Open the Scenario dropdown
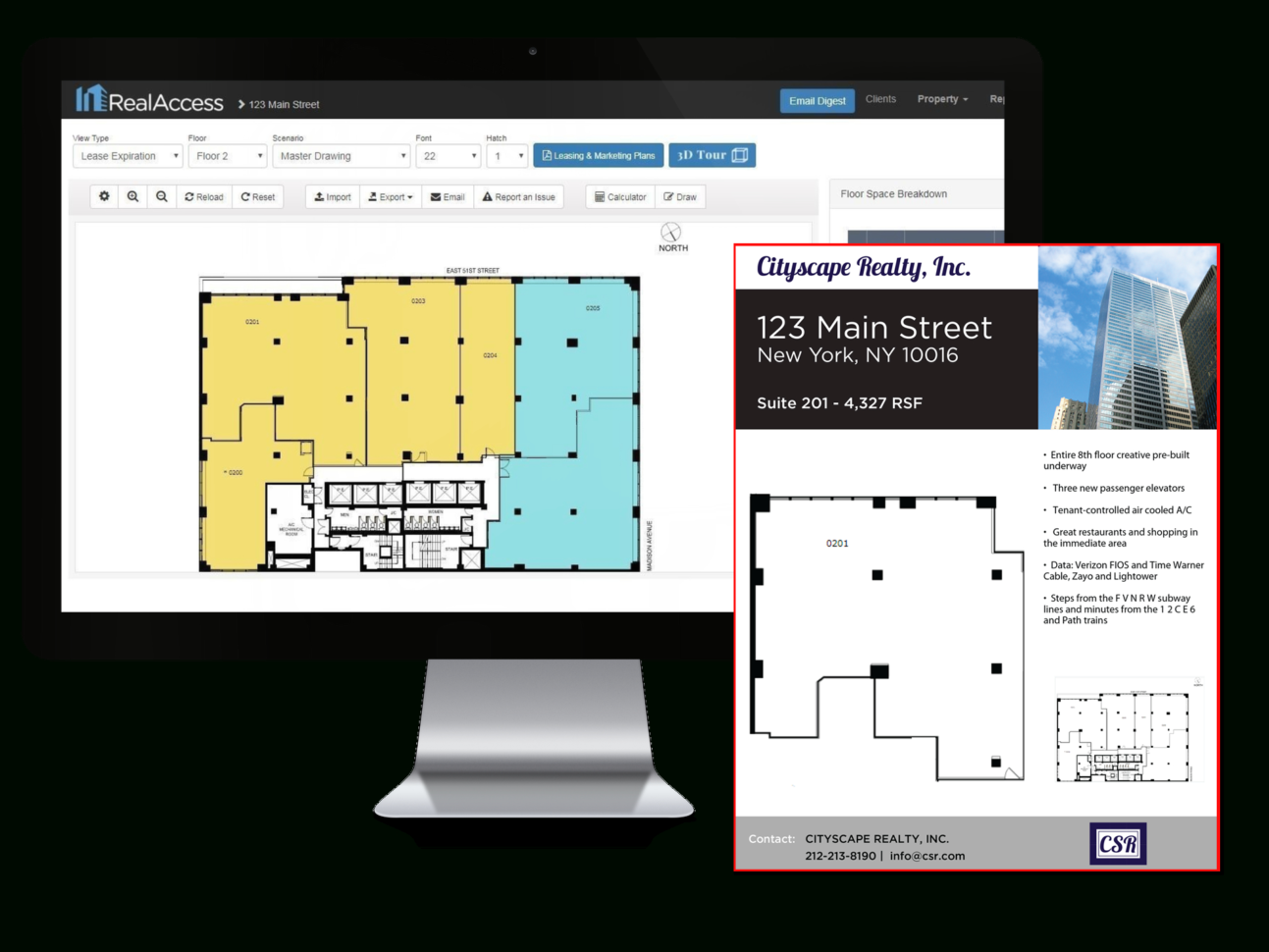This screenshot has height=952, width=1269. [341, 156]
